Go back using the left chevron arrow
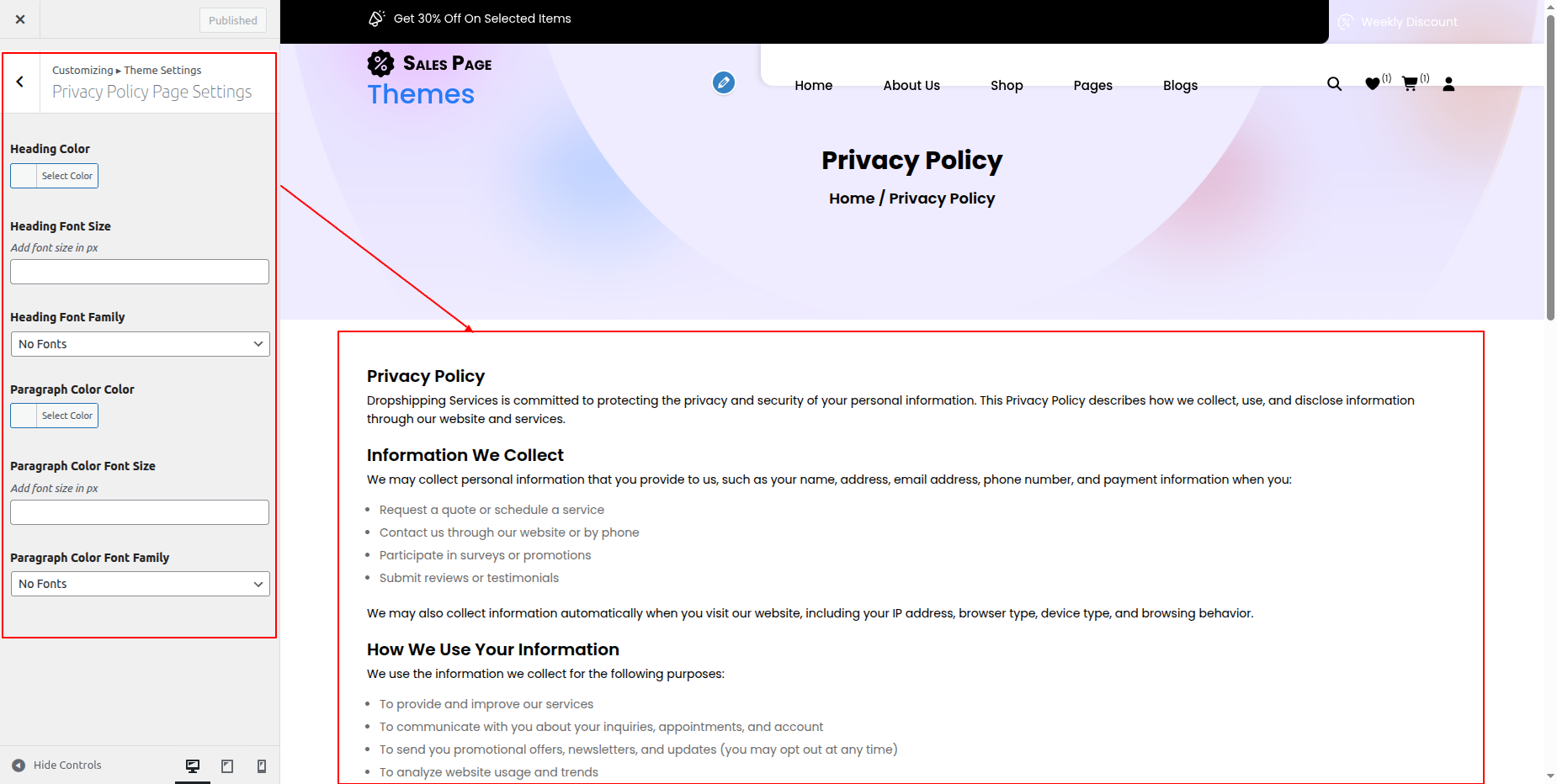The width and height of the screenshot is (1557, 784). [x=20, y=82]
